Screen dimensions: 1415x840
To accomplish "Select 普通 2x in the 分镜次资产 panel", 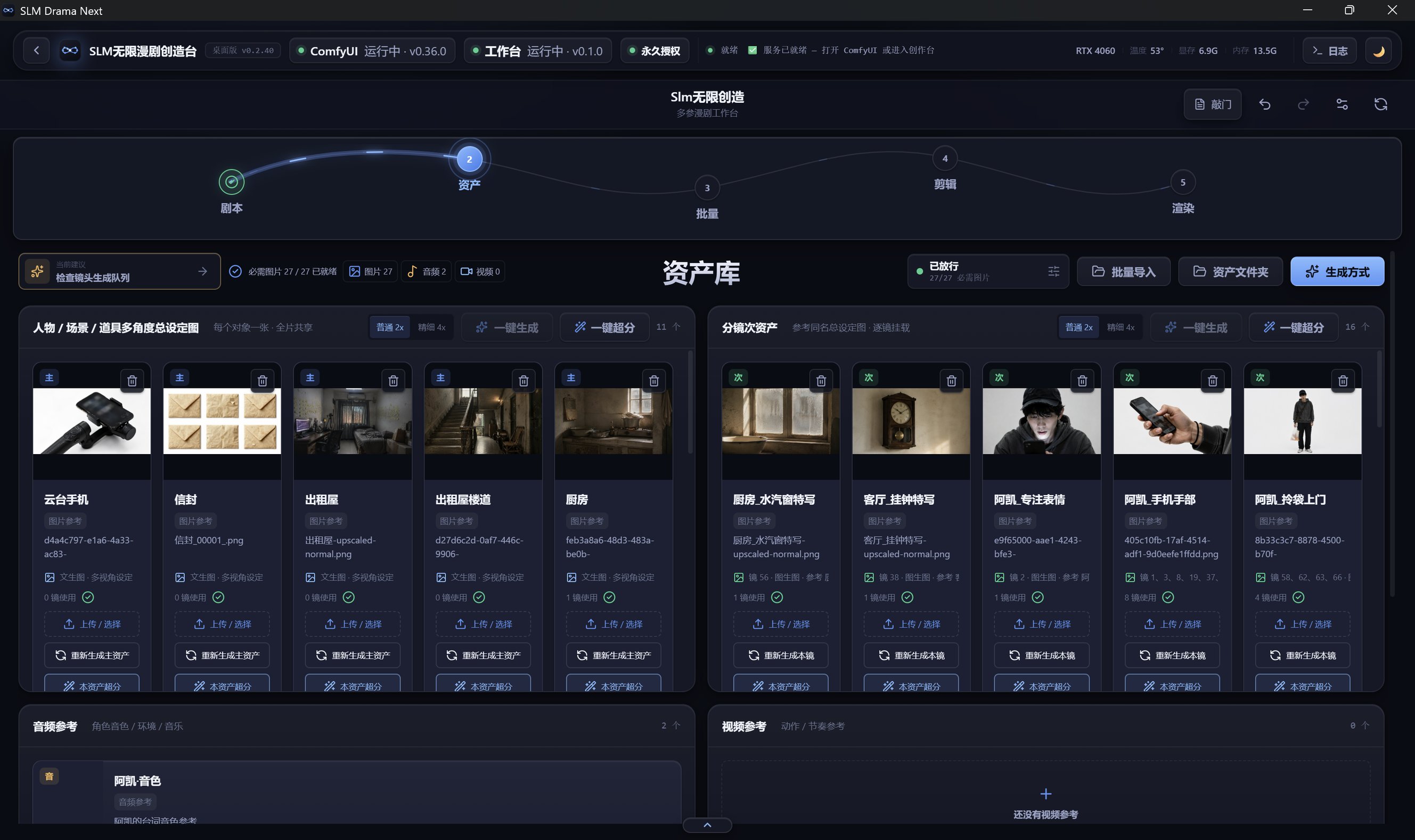I will coord(1078,327).
